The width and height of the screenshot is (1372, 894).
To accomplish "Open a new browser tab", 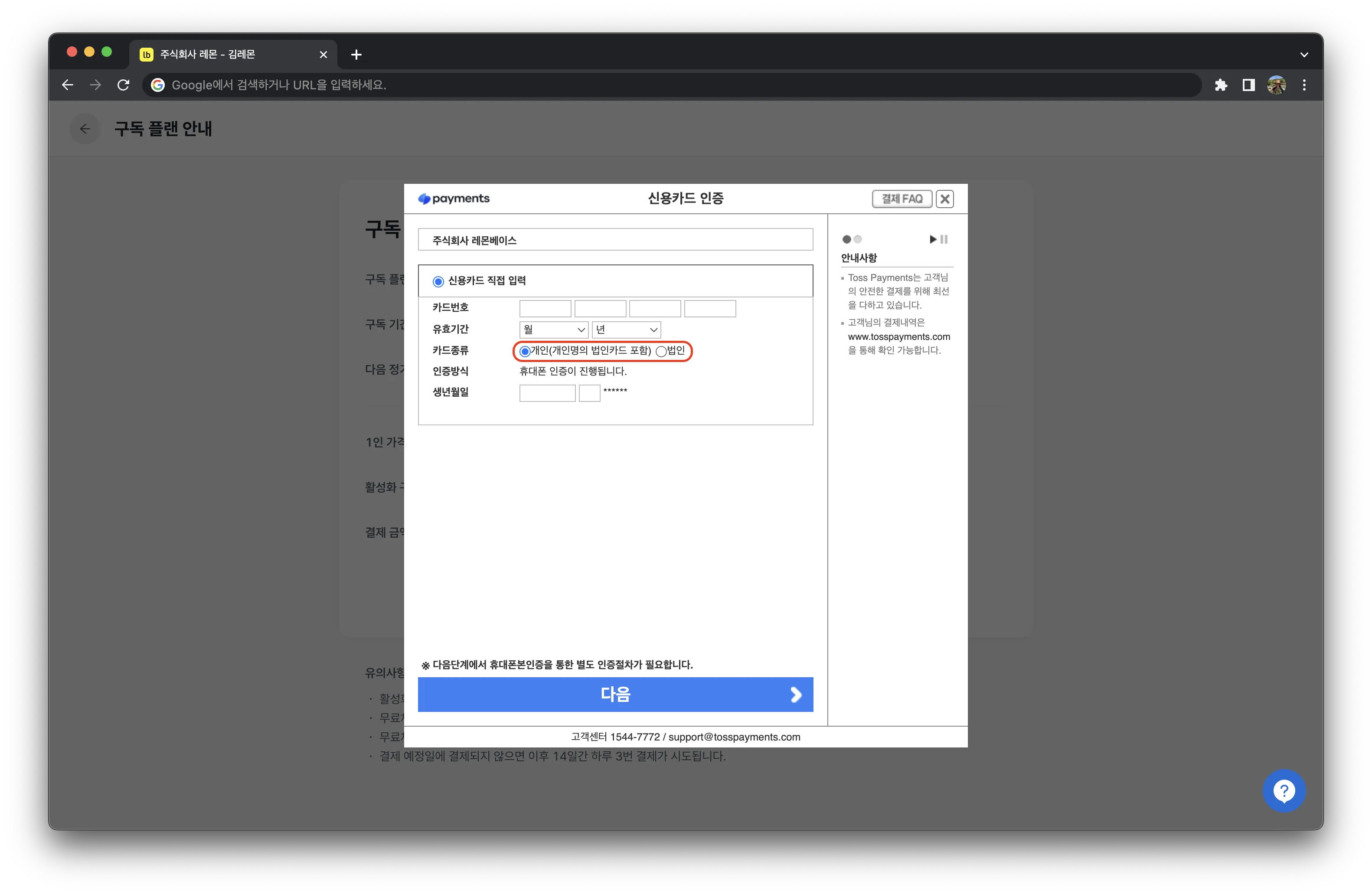I will (x=356, y=55).
